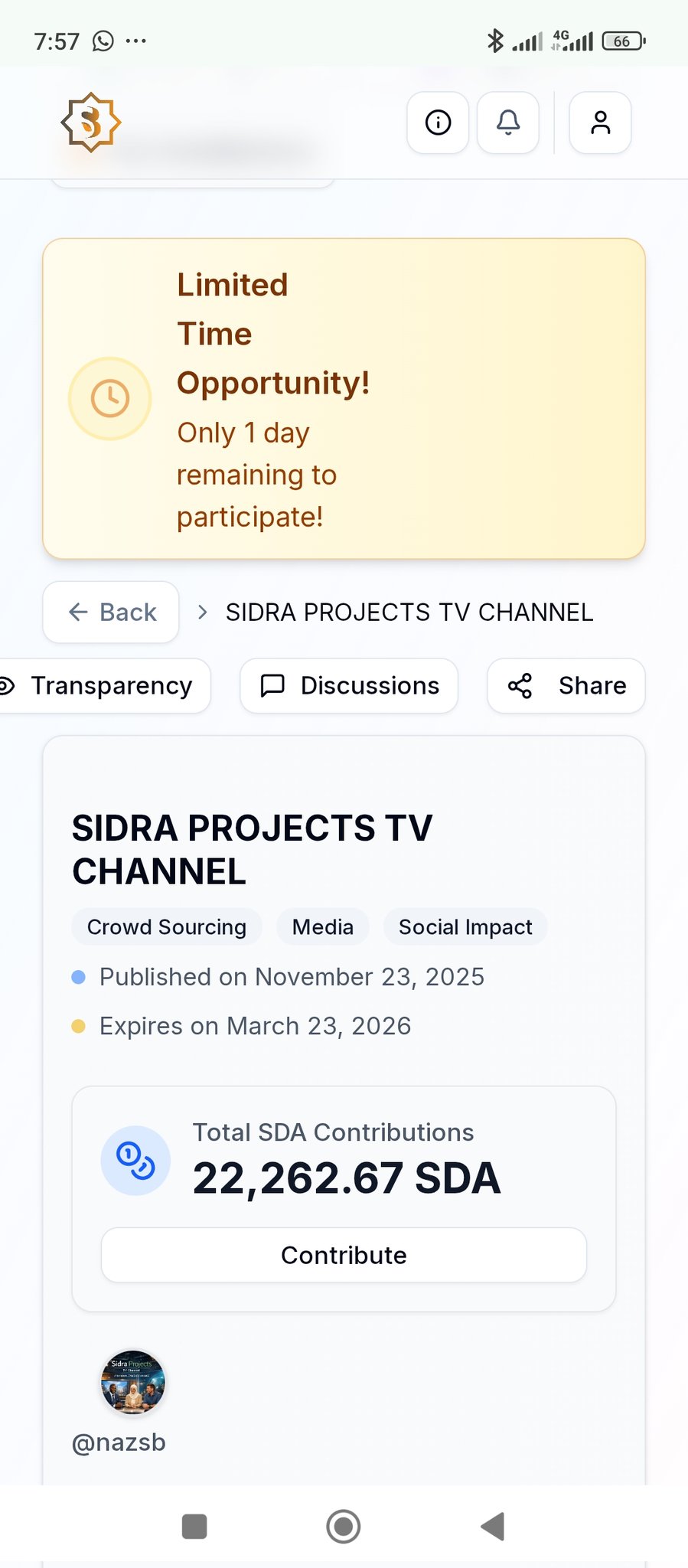Open the user profile icon

tap(601, 122)
